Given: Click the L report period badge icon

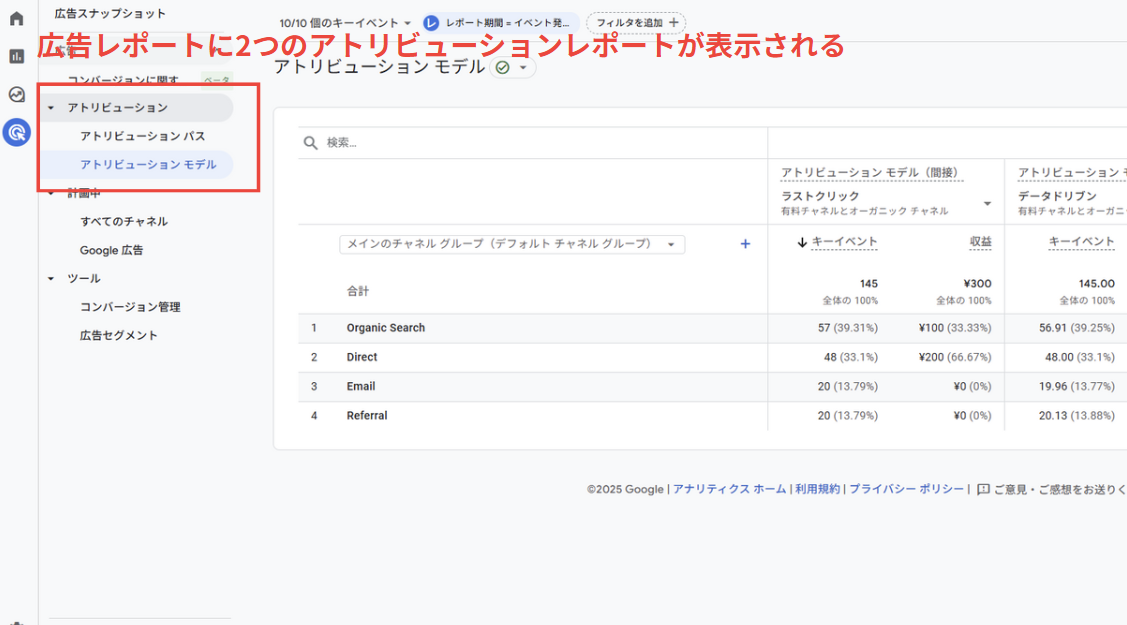Looking at the screenshot, I should pos(431,23).
